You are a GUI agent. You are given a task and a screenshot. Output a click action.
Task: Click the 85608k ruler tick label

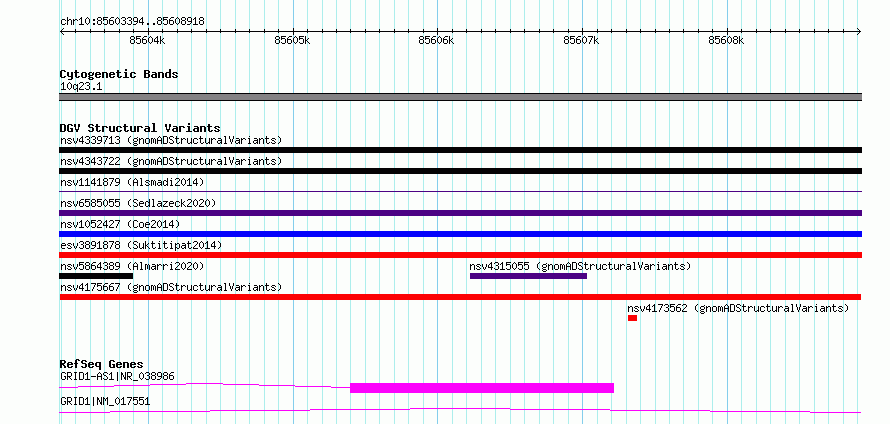[x=726, y=40]
